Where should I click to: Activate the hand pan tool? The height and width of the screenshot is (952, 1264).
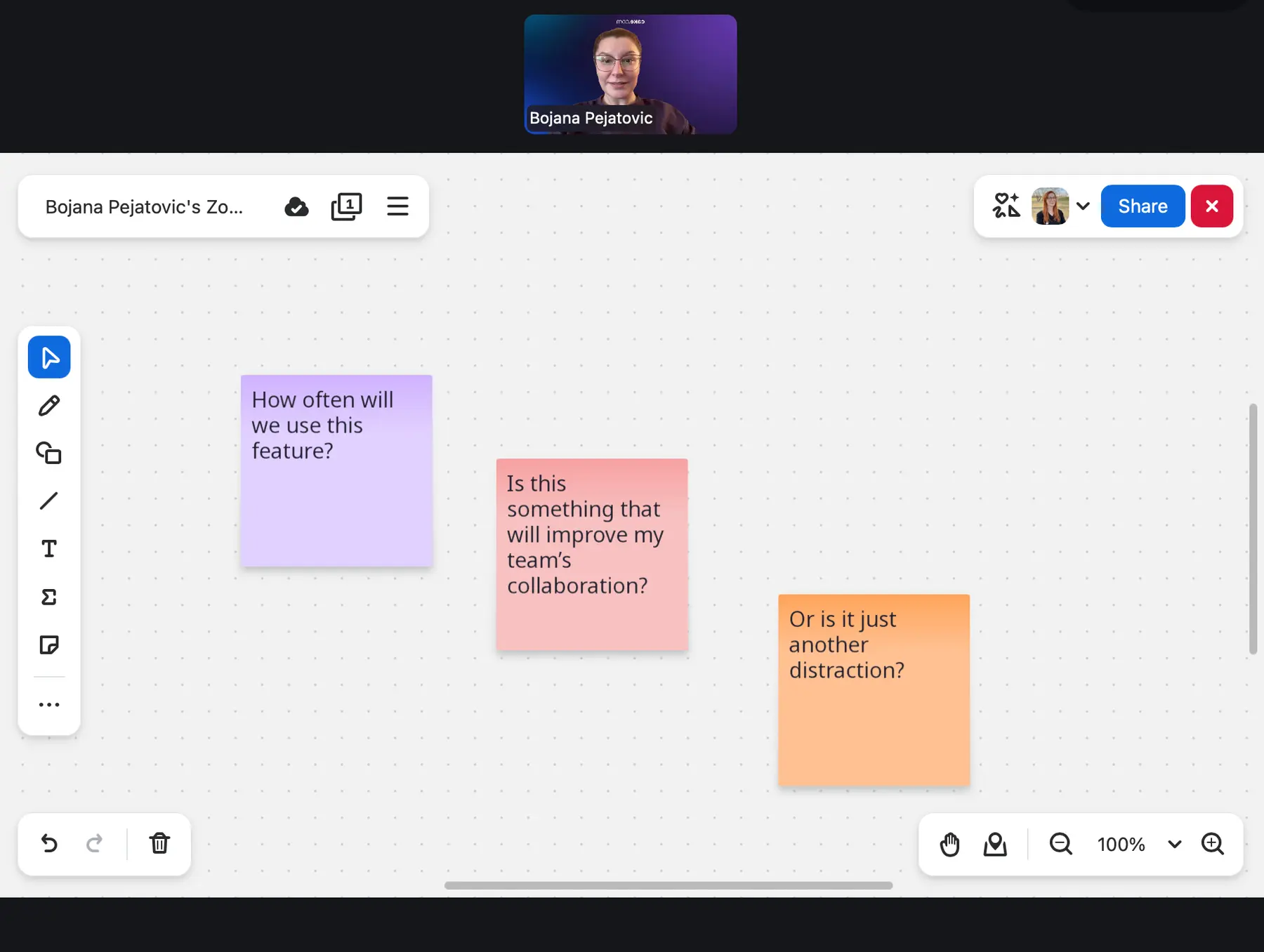point(949,844)
